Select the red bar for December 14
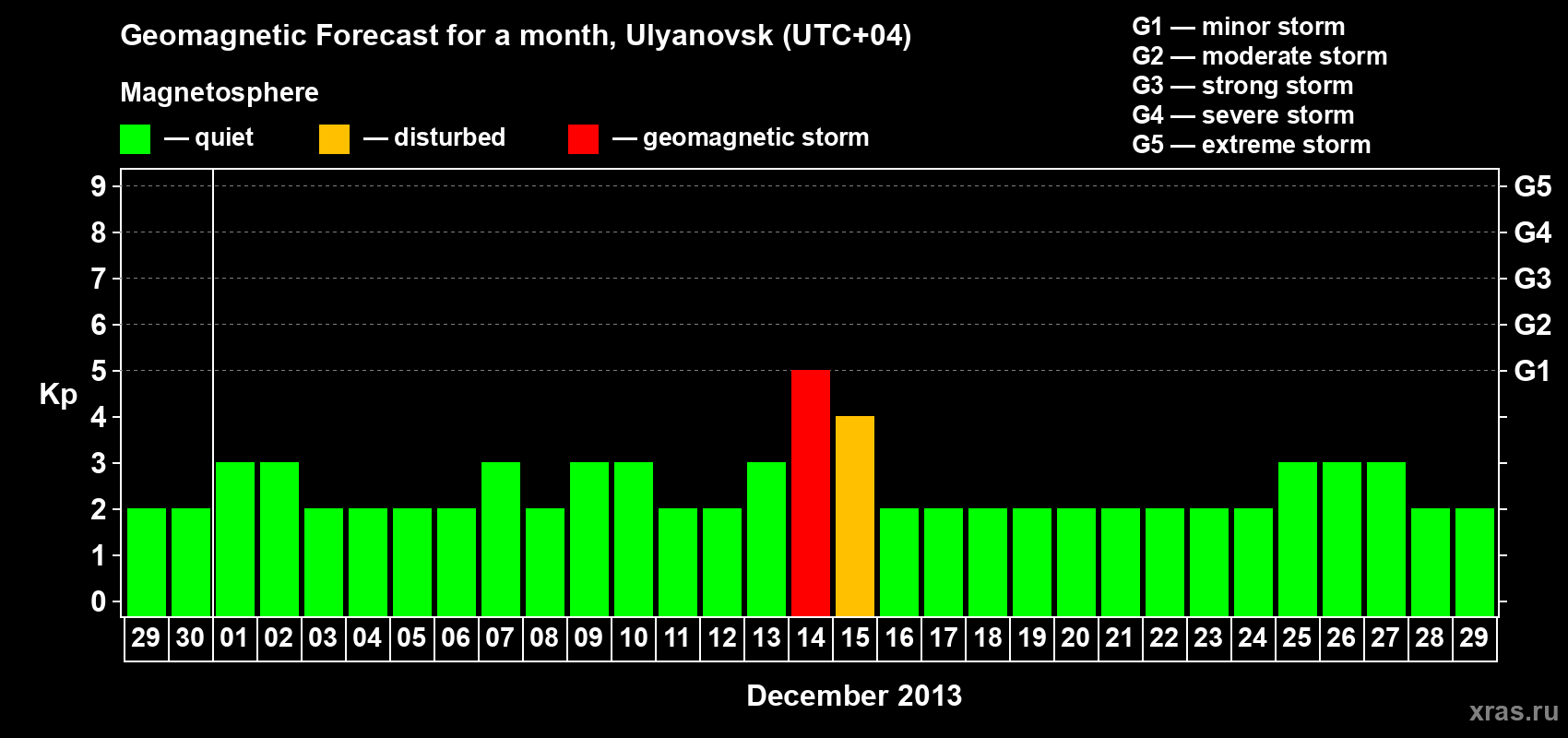The image size is (1568, 738). pos(811,493)
